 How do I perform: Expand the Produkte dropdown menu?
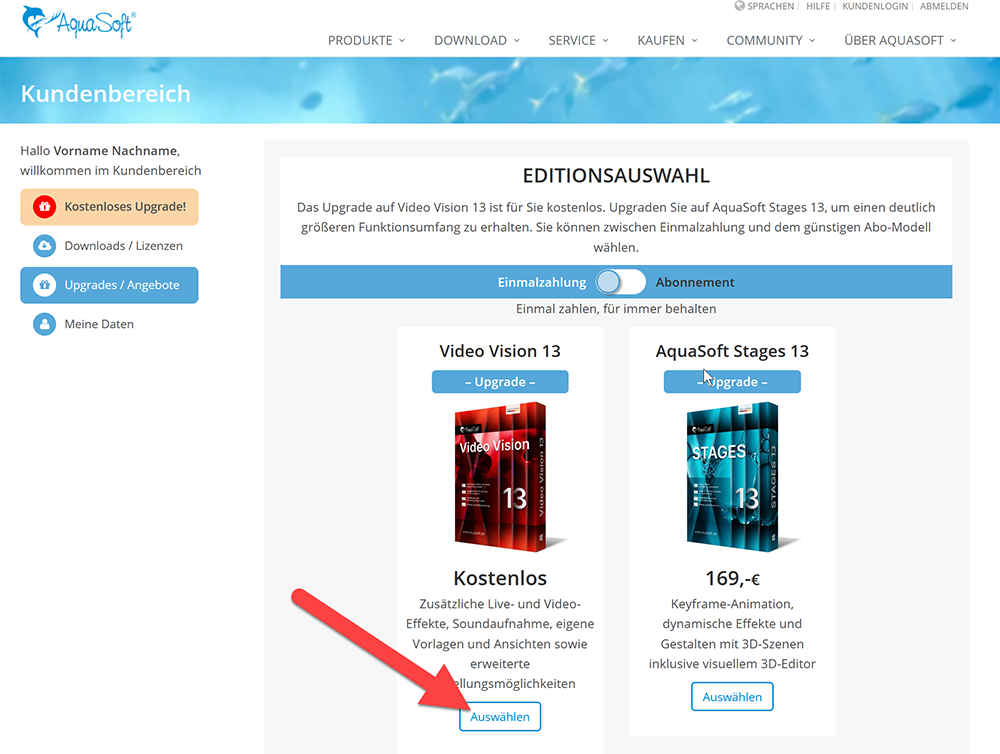[x=366, y=40]
